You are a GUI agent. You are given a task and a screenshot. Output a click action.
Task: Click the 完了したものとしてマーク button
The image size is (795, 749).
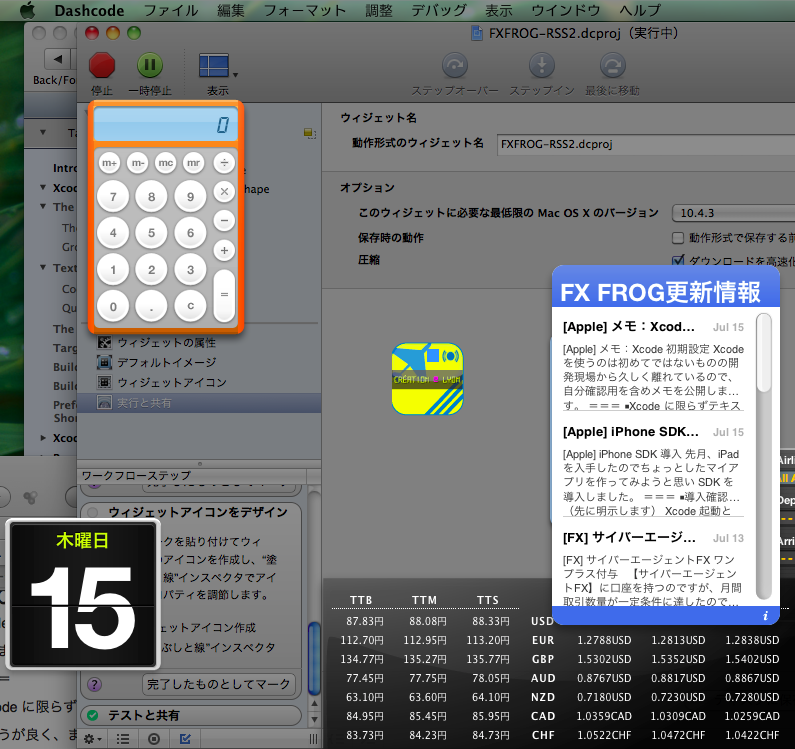[220, 685]
